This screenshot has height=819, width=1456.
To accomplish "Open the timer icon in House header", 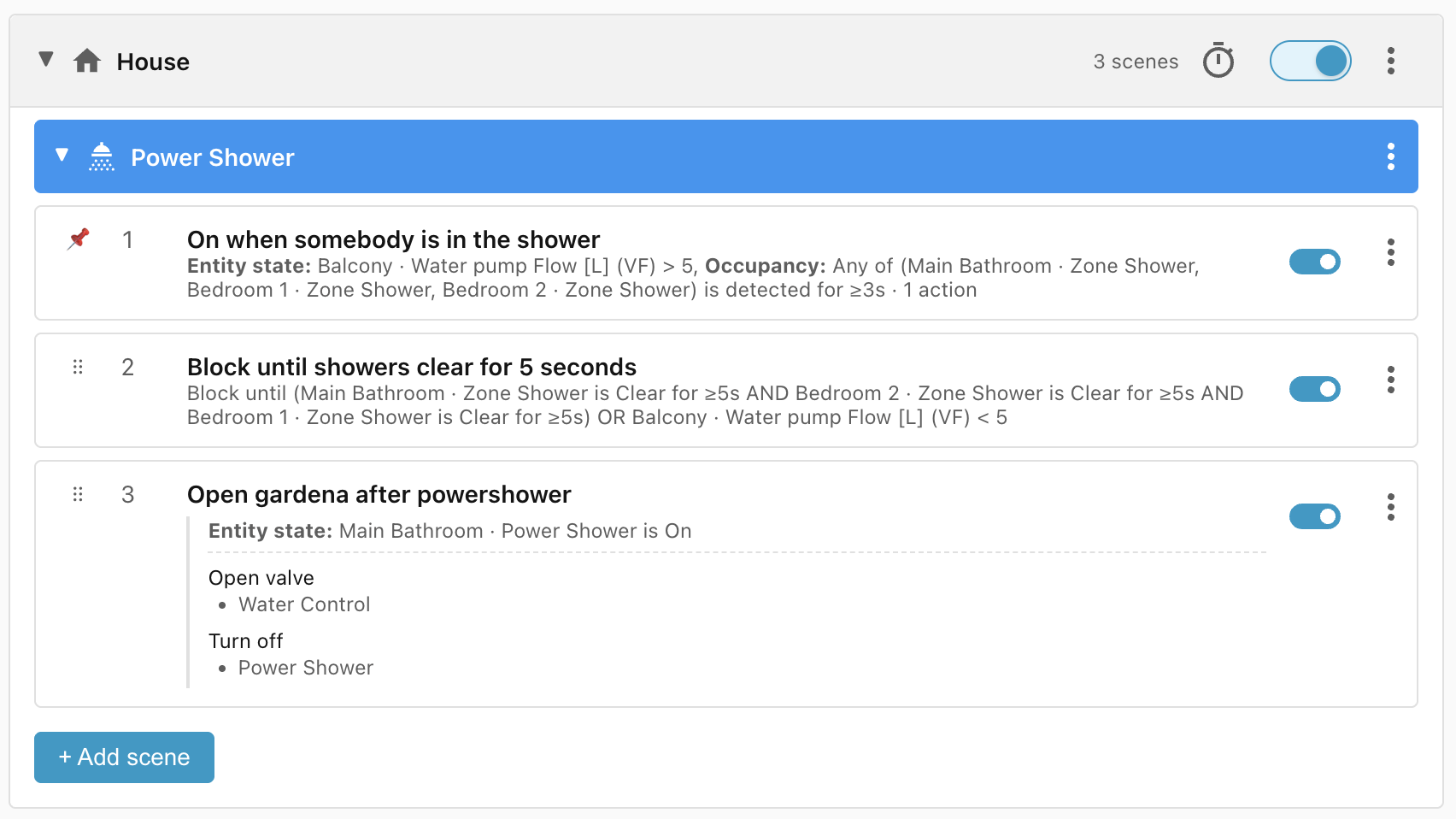I will [1218, 61].
